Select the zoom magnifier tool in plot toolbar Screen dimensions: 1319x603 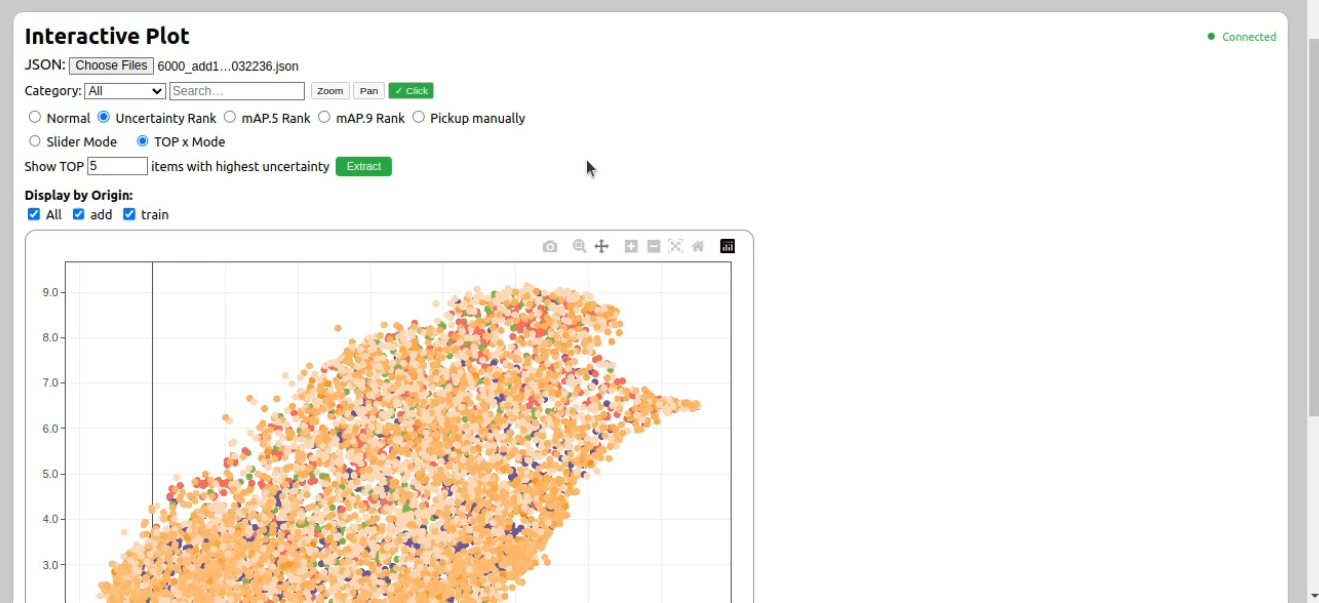pyautogui.click(x=579, y=246)
